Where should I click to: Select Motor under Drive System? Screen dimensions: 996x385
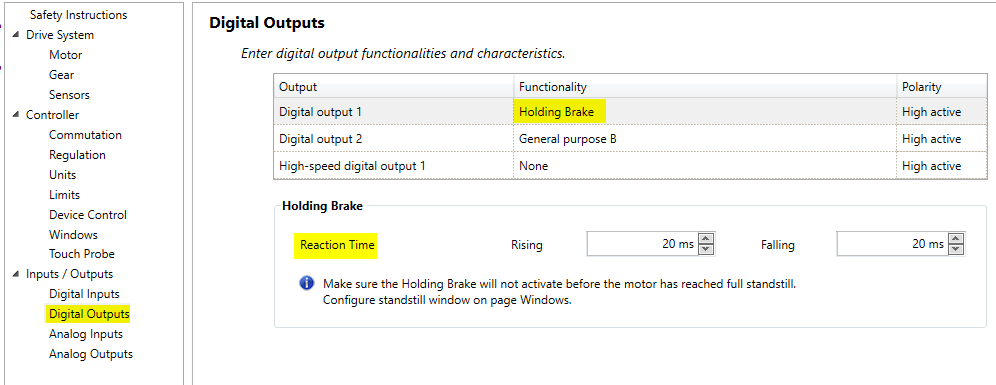point(65,55)
